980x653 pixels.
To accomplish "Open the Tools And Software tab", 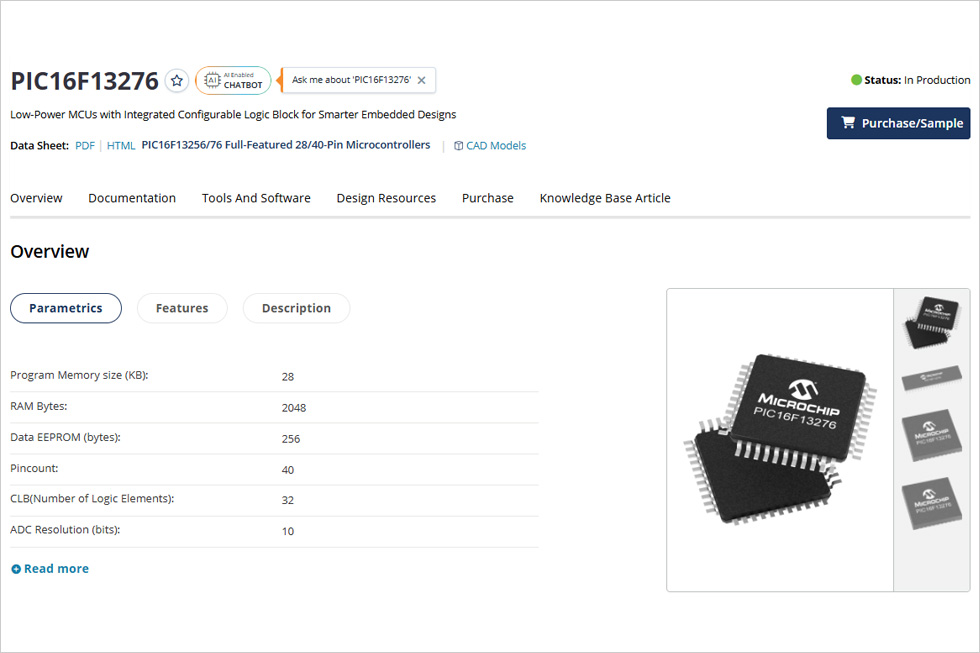I will (x=256, y=198).
